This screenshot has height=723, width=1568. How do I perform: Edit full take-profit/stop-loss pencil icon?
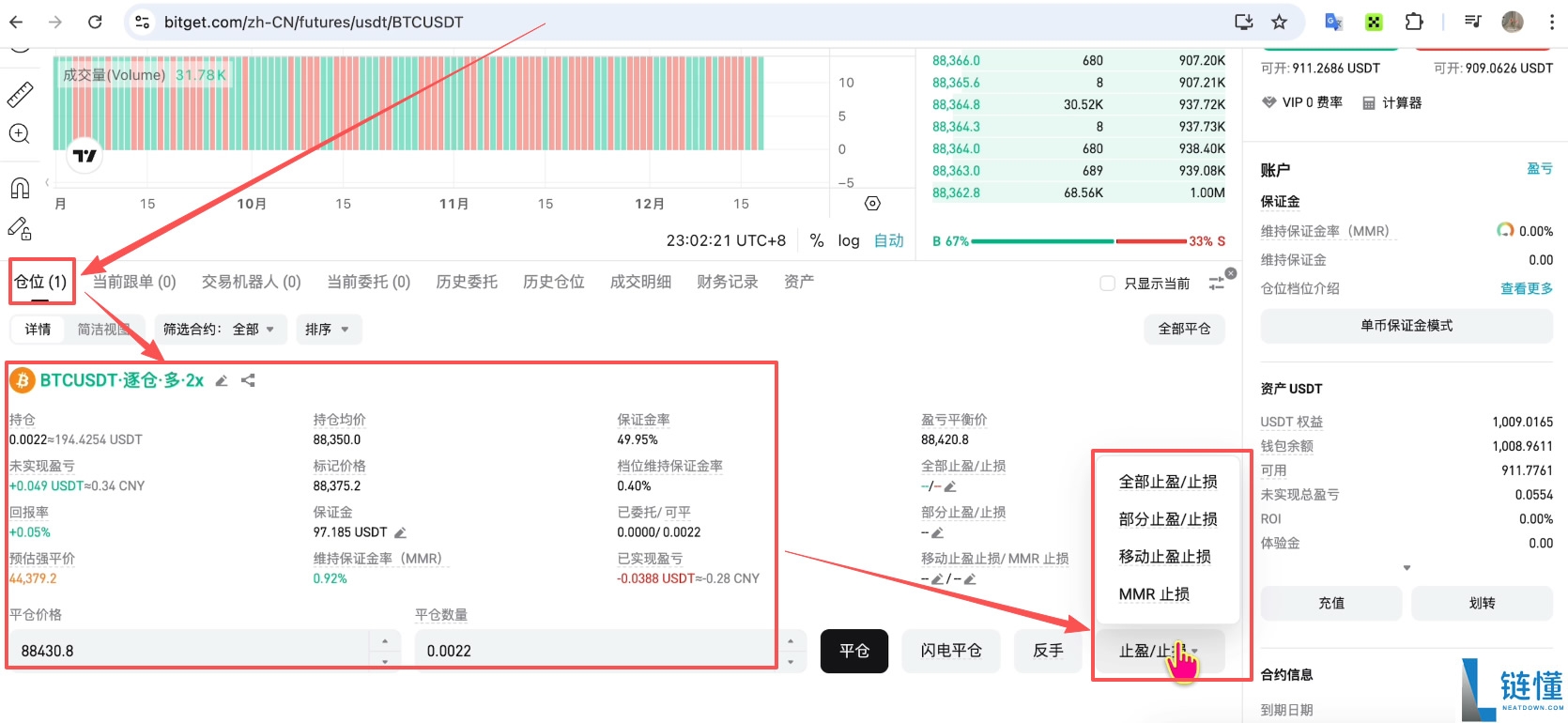[950, 486]
